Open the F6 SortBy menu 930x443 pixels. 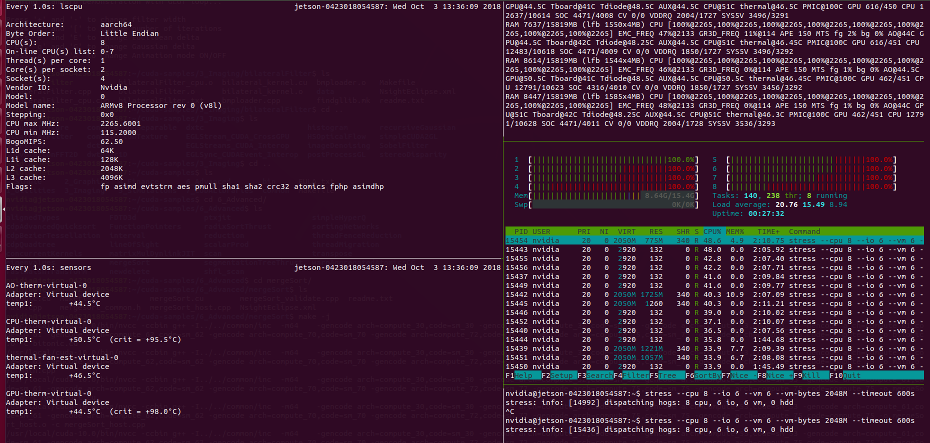pos(703,375)
